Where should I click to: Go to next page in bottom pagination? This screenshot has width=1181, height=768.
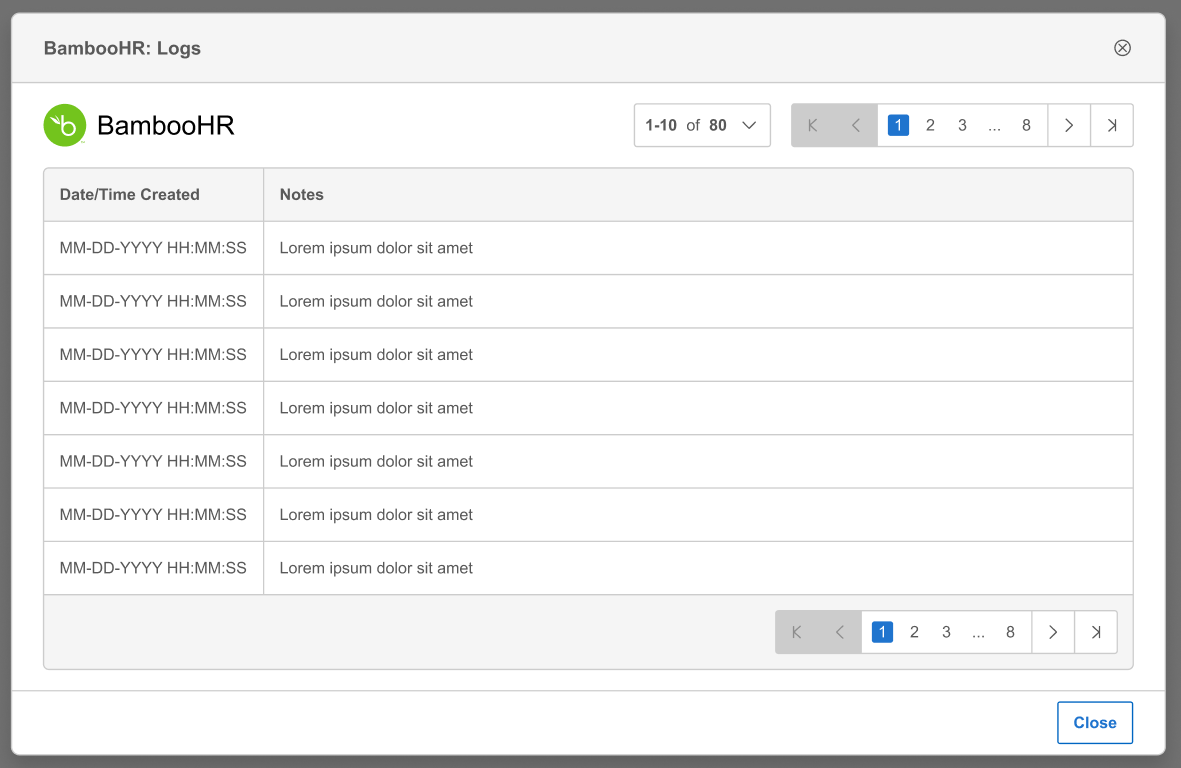[1053, 632]
